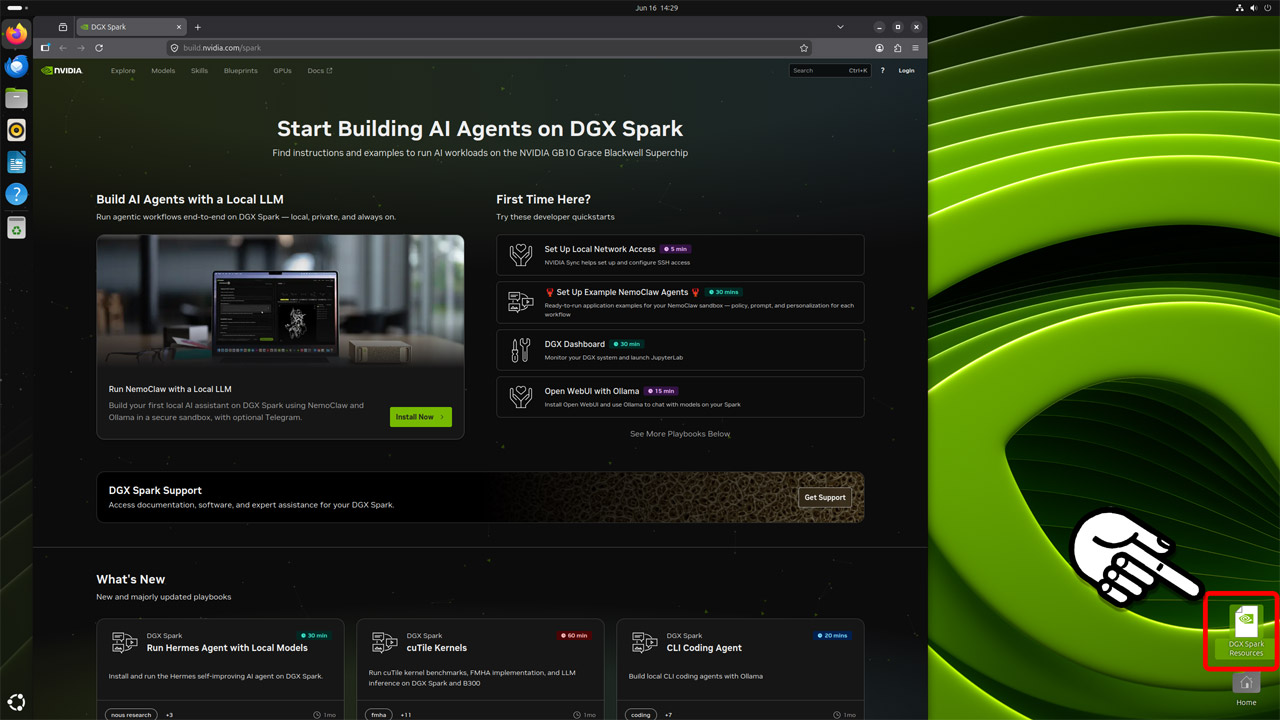Open the system volume tray icon
1280x720 pixels.
click(x=1254, y=8)
